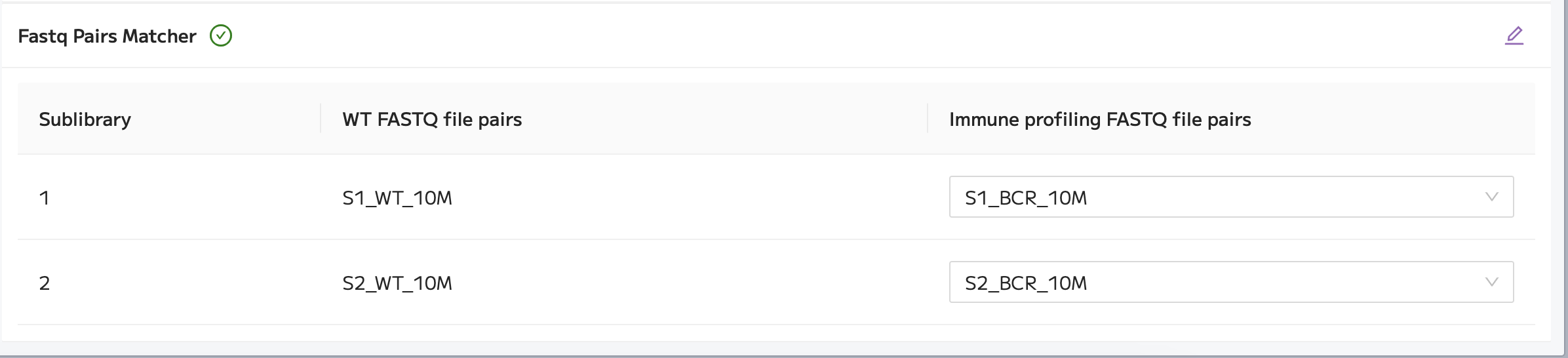
Task: Click the selected S2_BCR_10M value text
Action: pos(1026,283)
